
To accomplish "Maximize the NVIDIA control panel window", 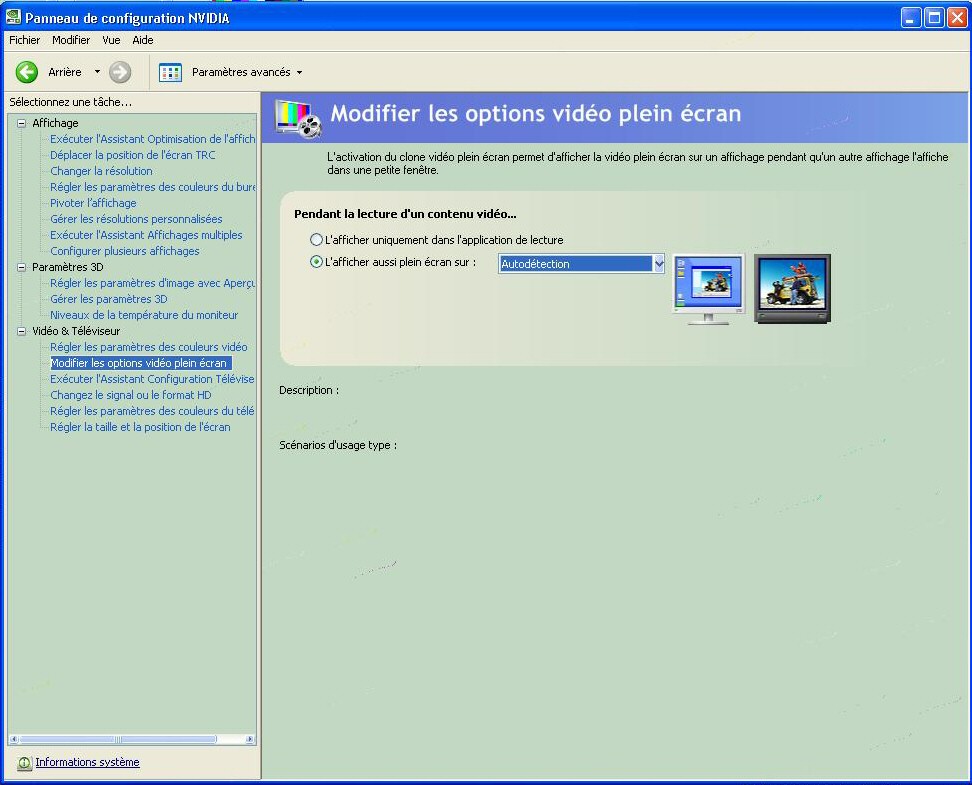I will [x=934, y=17].
